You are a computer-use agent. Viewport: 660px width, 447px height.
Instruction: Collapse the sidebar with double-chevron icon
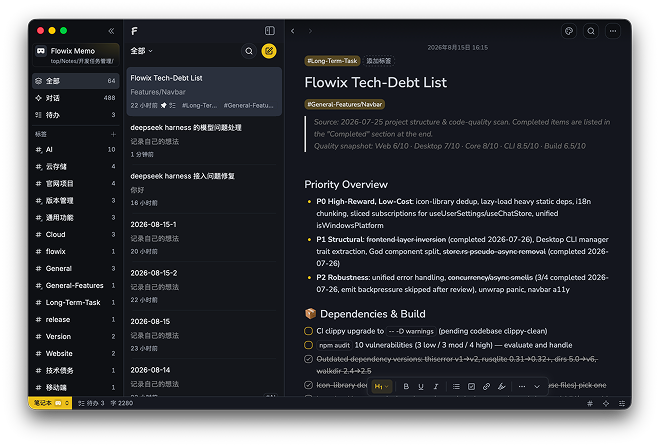tap(111, 31)
